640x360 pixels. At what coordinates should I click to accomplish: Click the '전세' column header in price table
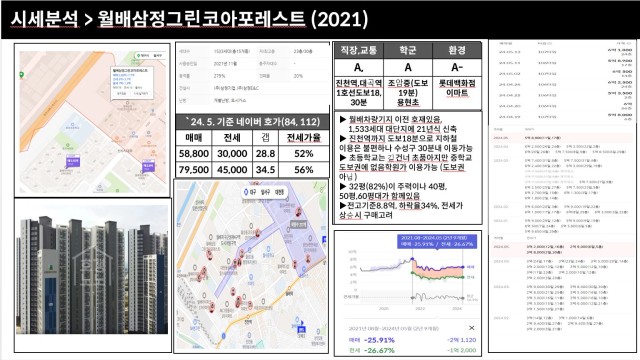coord(232,138)
